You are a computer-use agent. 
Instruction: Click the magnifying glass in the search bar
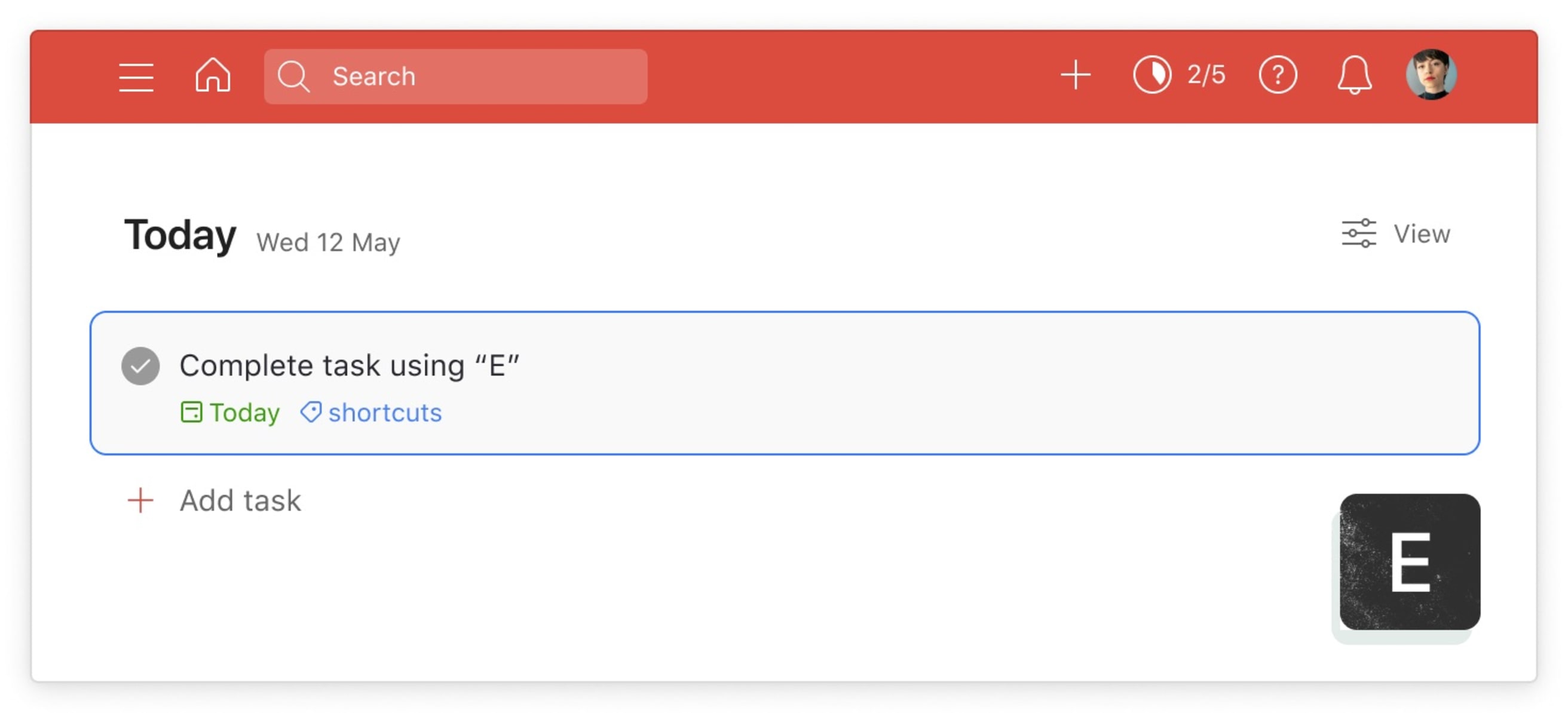(294, 76)
